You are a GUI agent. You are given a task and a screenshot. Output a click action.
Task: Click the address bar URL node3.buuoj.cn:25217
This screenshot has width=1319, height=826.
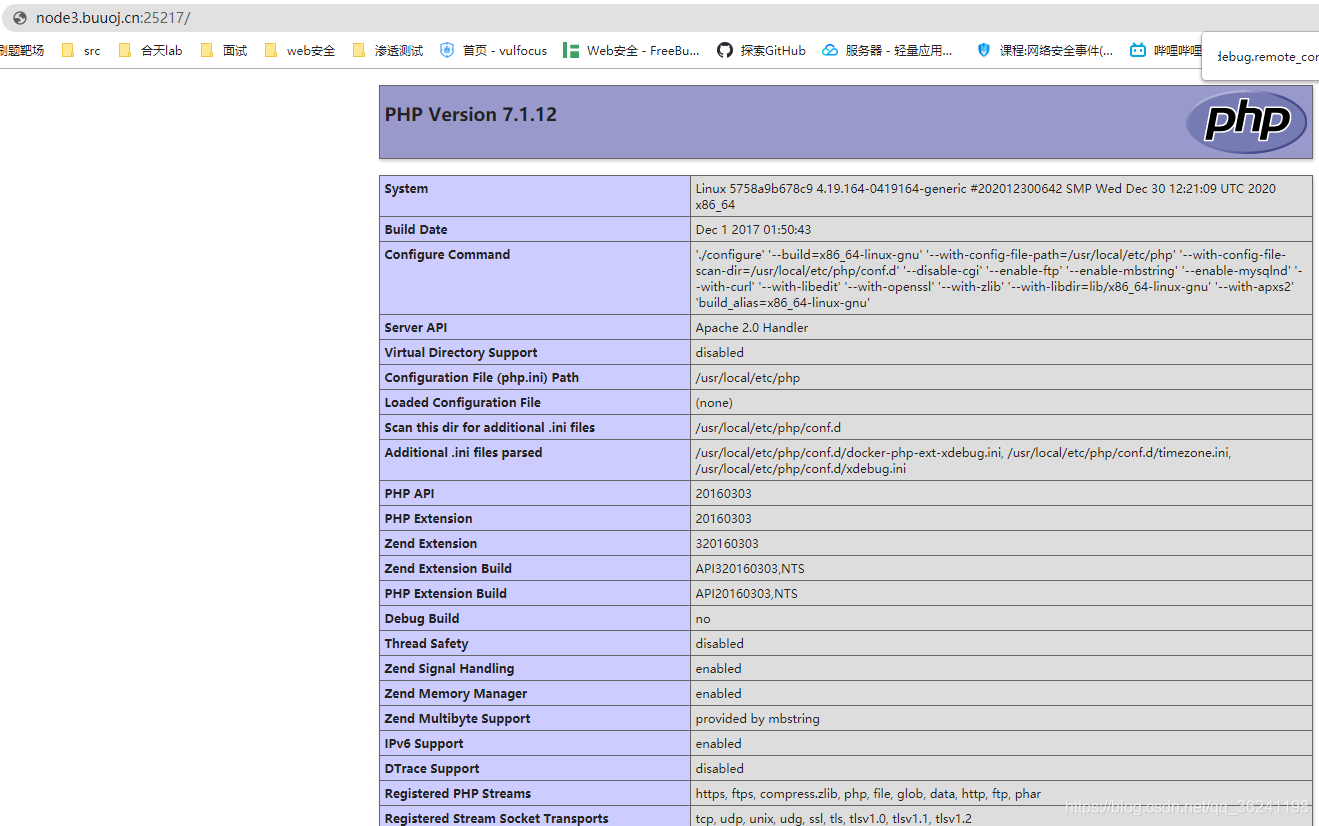pyautogui.click(x=113, y=18)
